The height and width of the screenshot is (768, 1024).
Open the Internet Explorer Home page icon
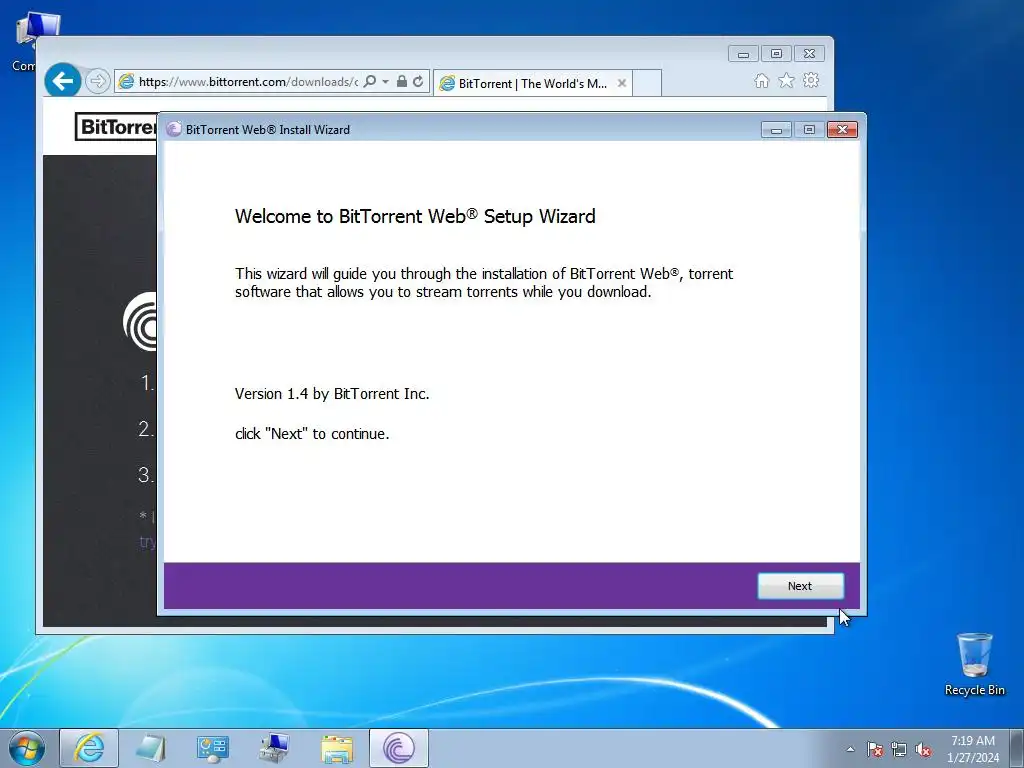[761, 80]
